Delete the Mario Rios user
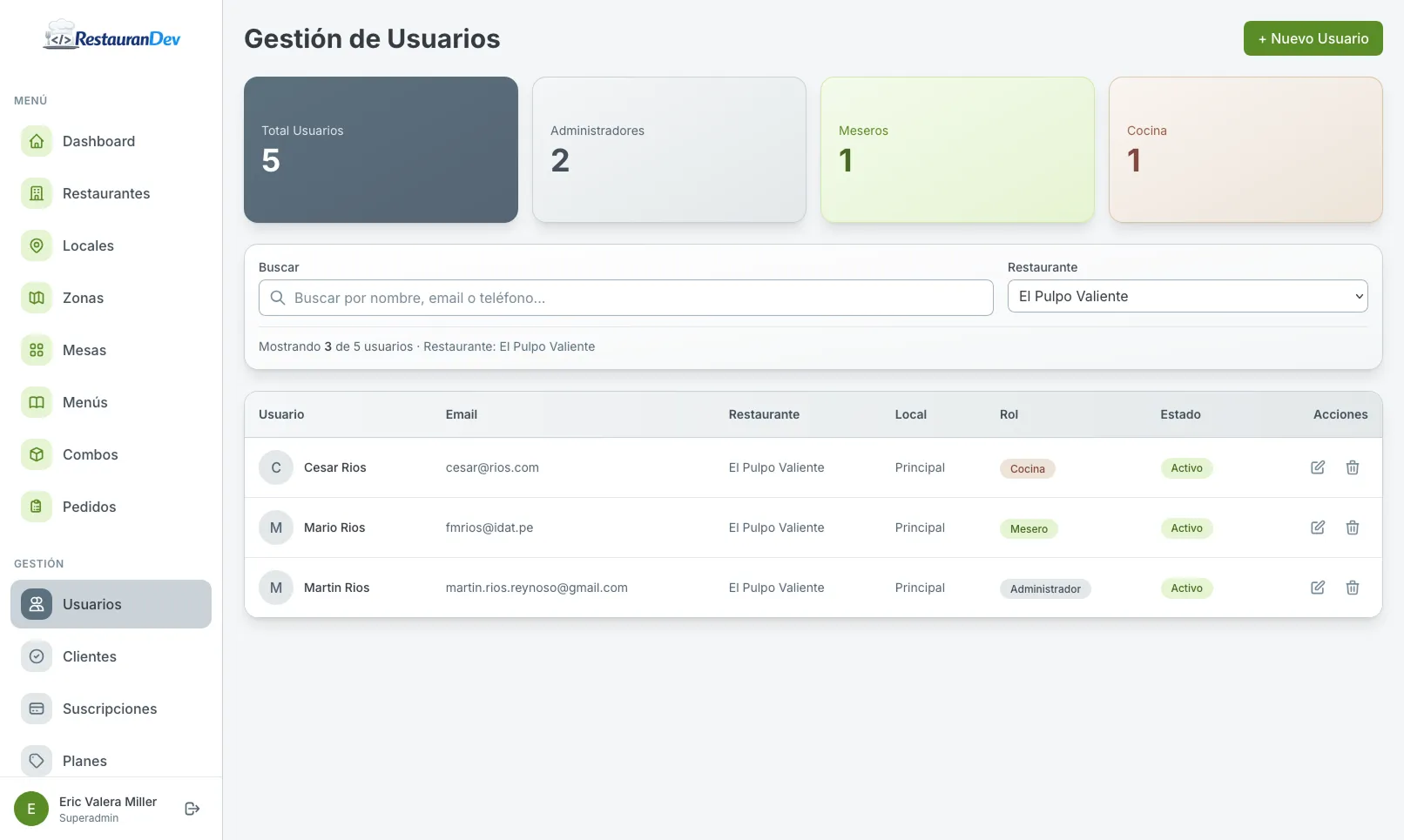The image size is (1404, 840). pyautogui.click(x=1353, y=528)
